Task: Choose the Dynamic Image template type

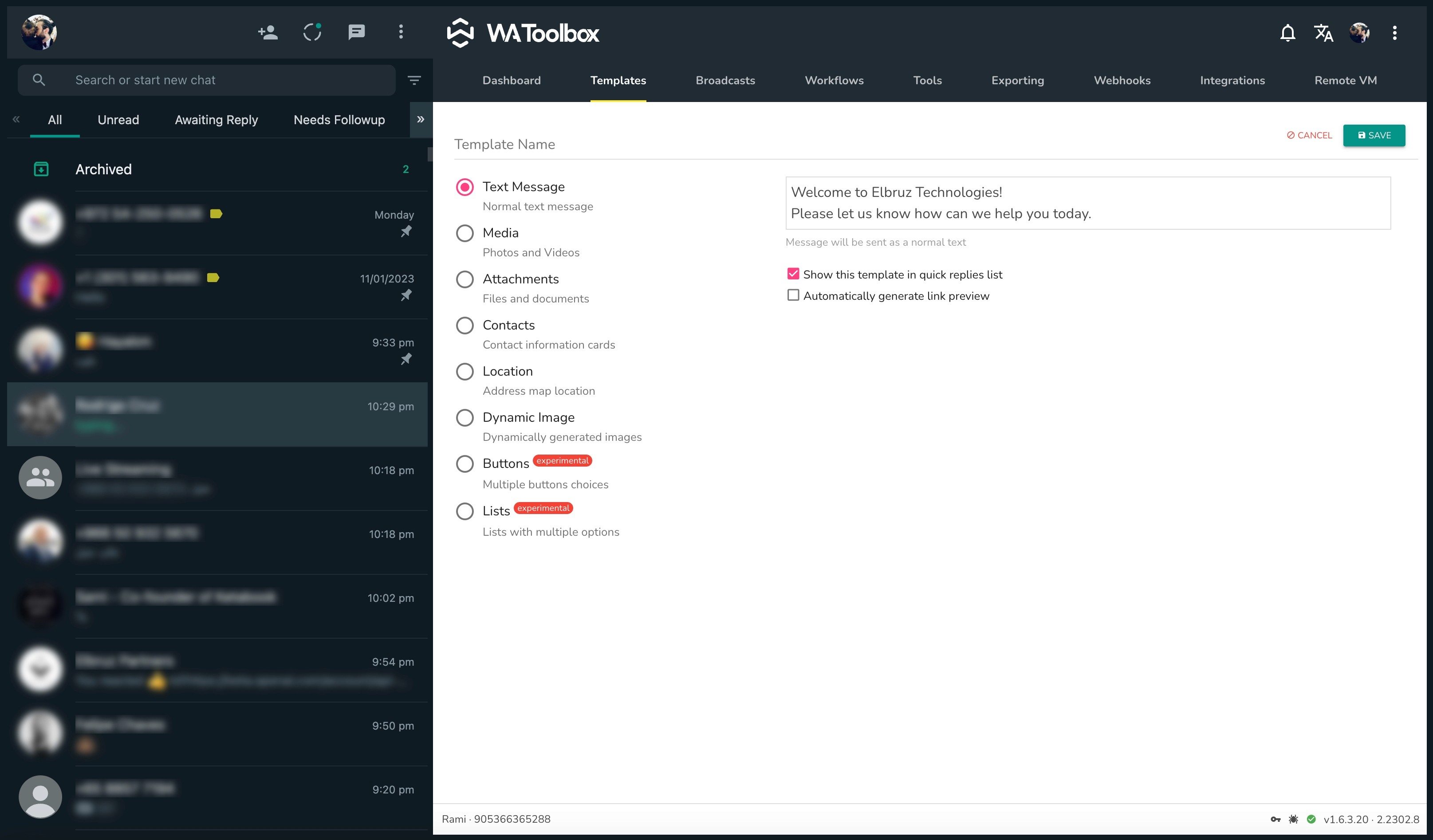Action: (x=465, y=418)
